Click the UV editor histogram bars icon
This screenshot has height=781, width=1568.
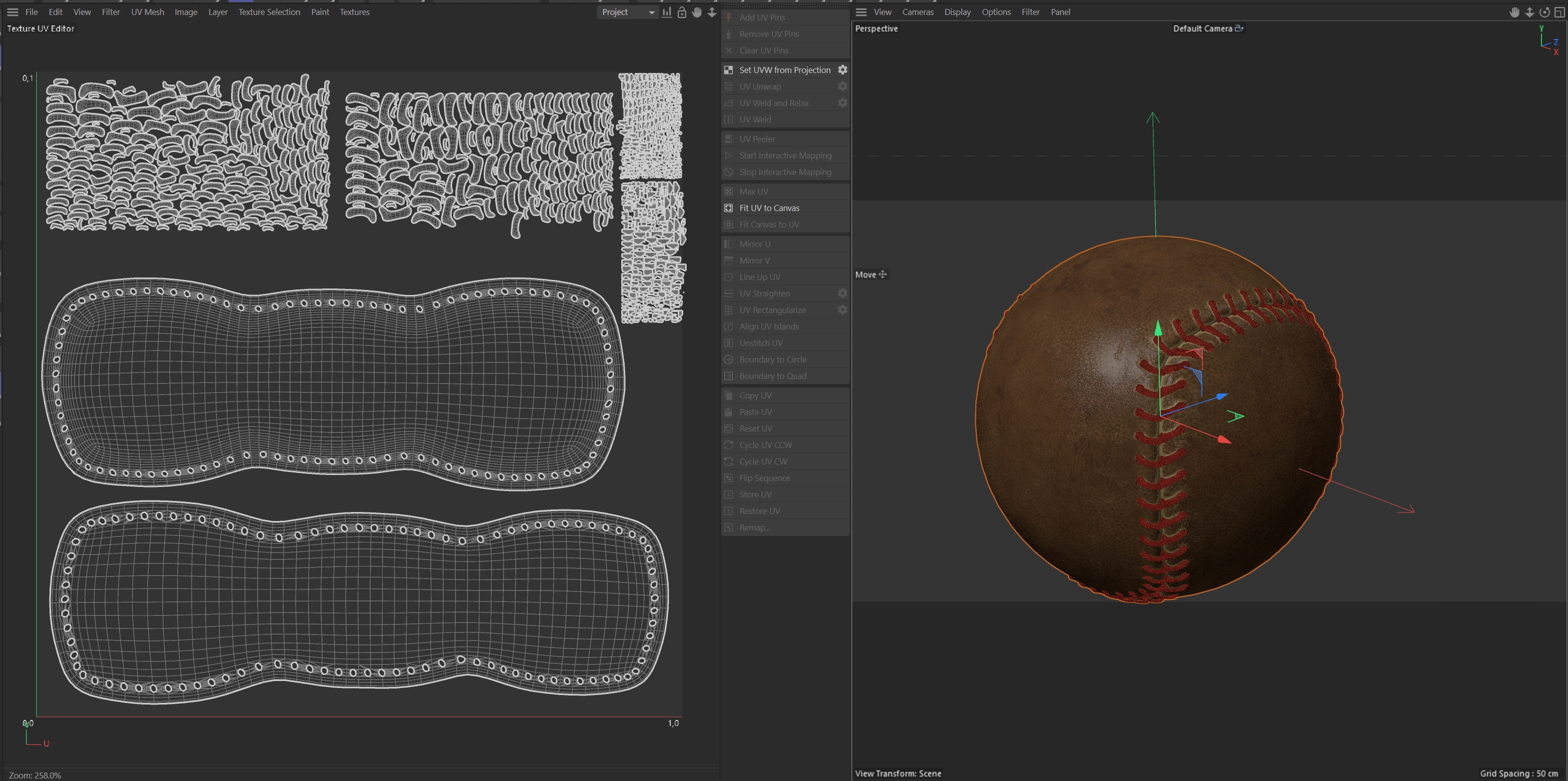coord(667,12)
